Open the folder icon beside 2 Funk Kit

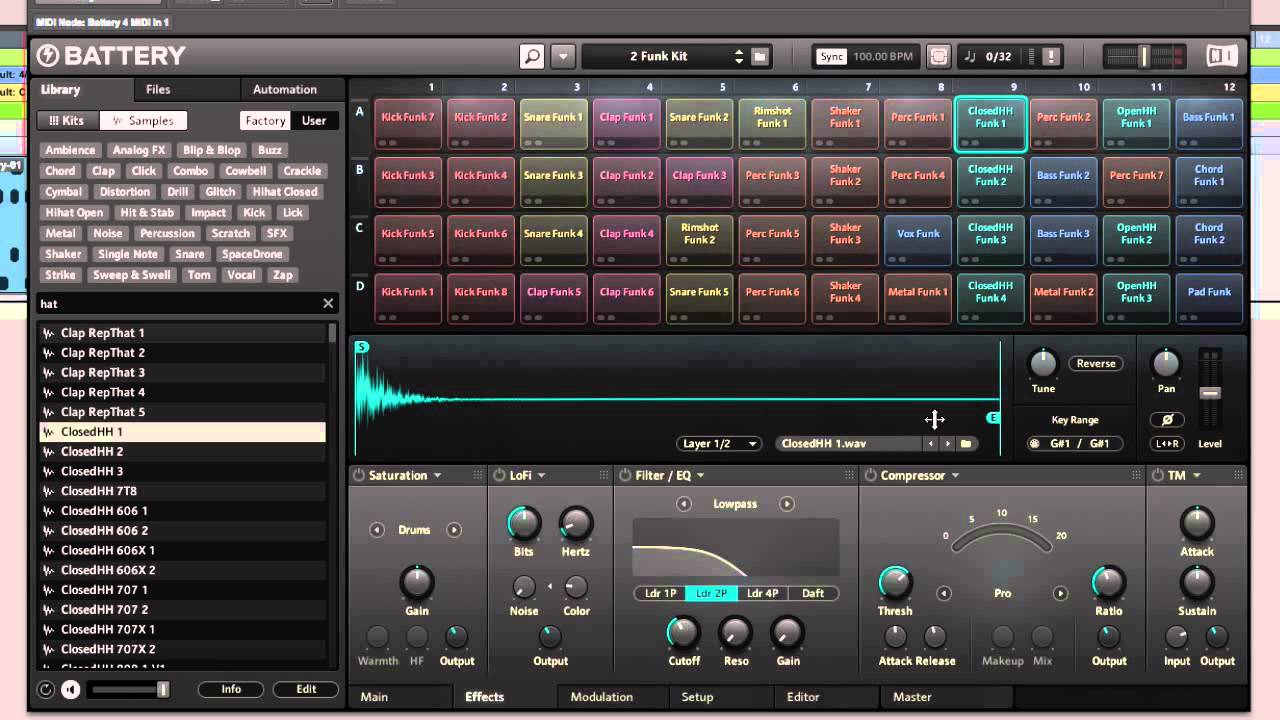[x=759, y=56]
